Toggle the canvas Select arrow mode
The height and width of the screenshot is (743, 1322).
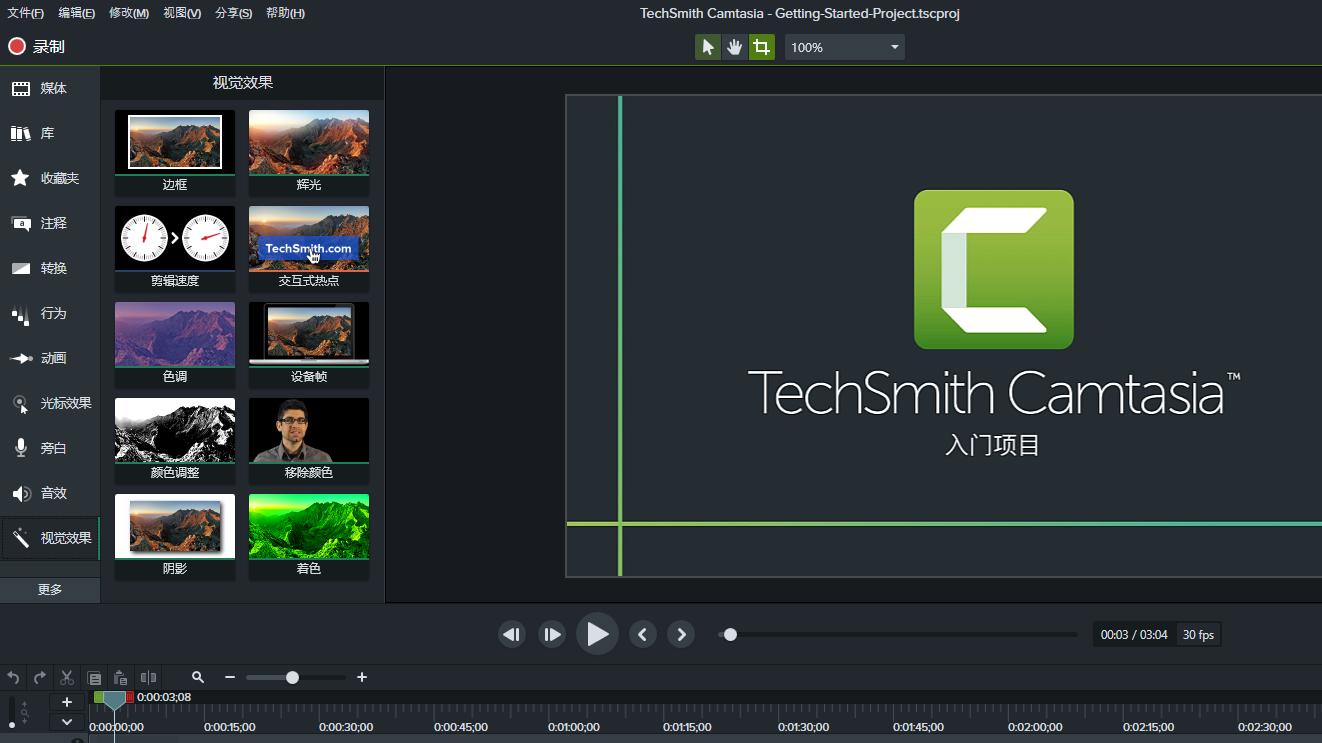click(708, 47)
